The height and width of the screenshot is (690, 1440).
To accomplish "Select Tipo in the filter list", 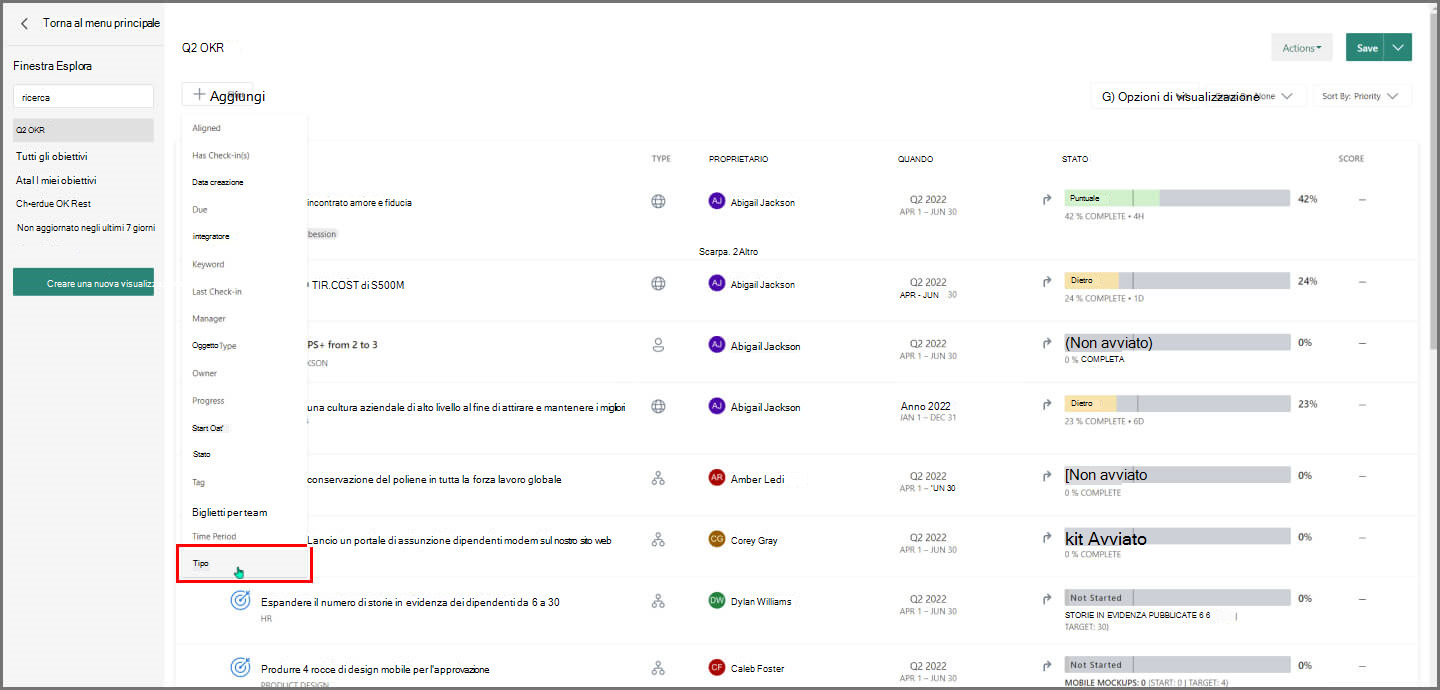I will click(243, 564).
